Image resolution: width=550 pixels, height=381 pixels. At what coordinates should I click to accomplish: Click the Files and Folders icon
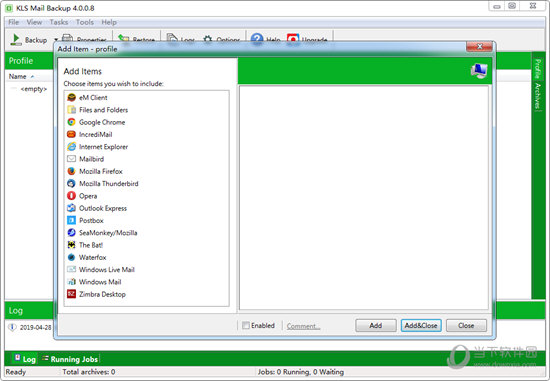(72, 110)
